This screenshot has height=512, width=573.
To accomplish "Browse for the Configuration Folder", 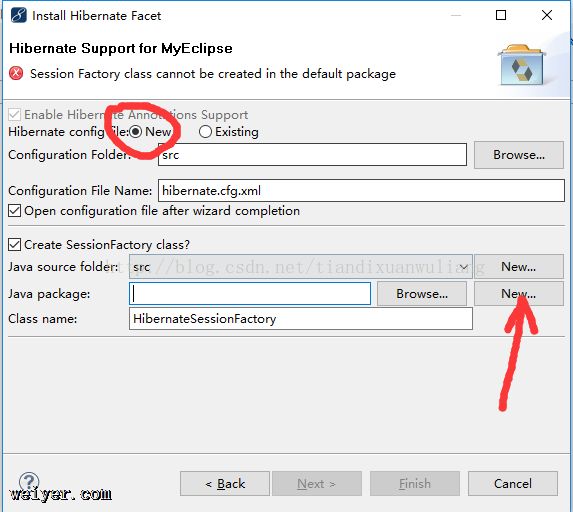I will coord(519,155).
